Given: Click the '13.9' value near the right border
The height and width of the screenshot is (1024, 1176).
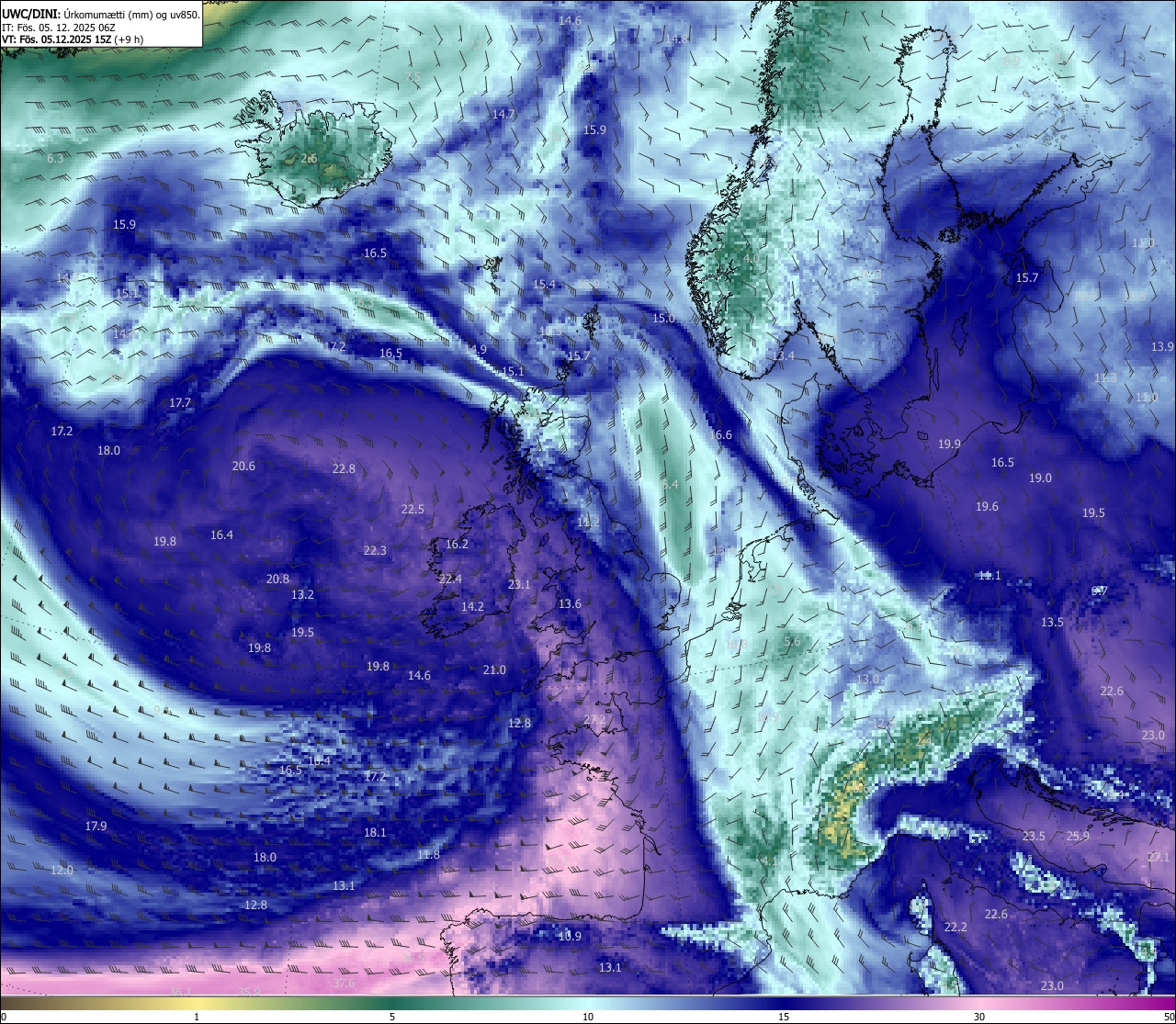Looking at the screenshot, I should tap(1162, 347).
